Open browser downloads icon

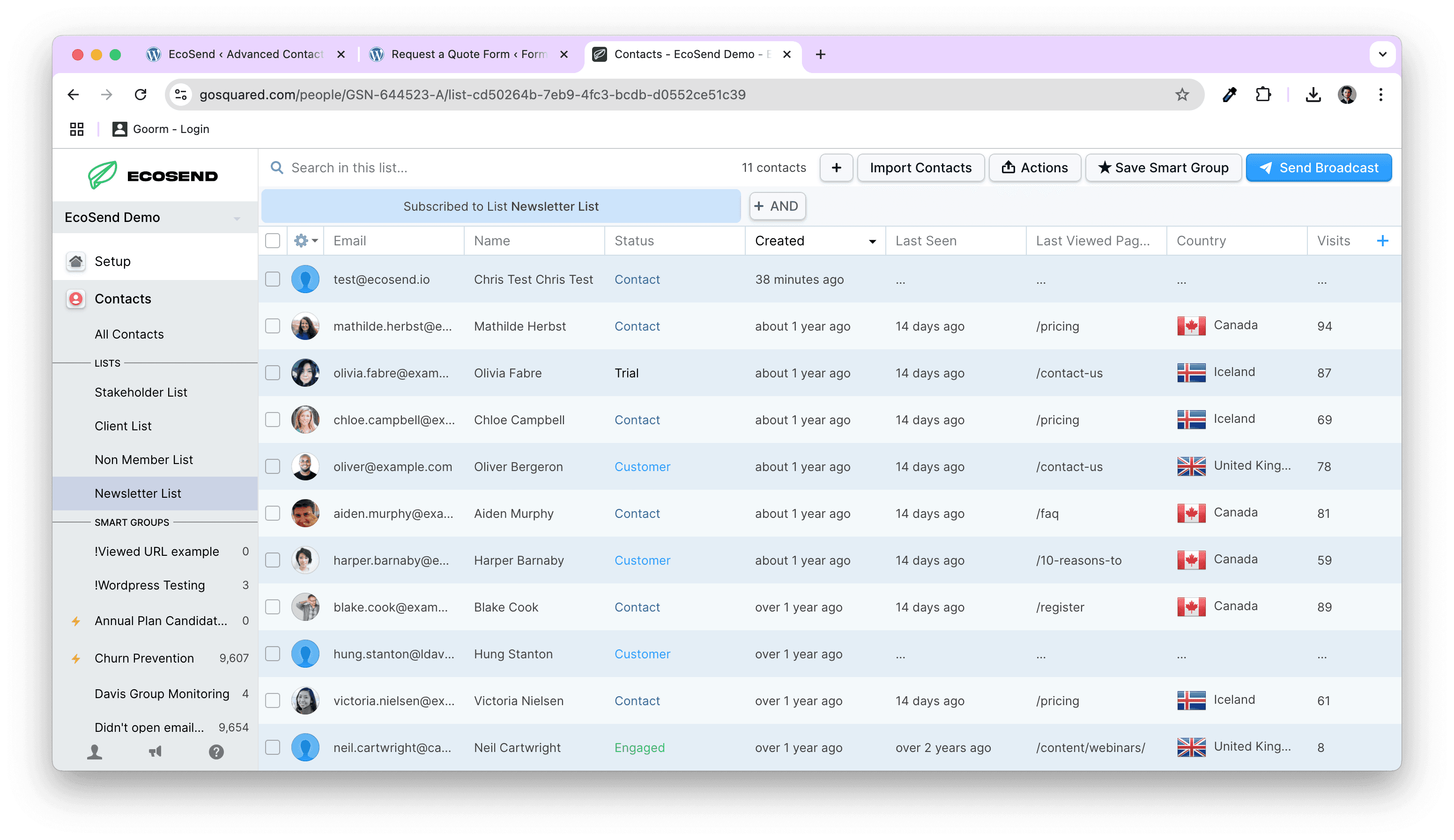1313,95
